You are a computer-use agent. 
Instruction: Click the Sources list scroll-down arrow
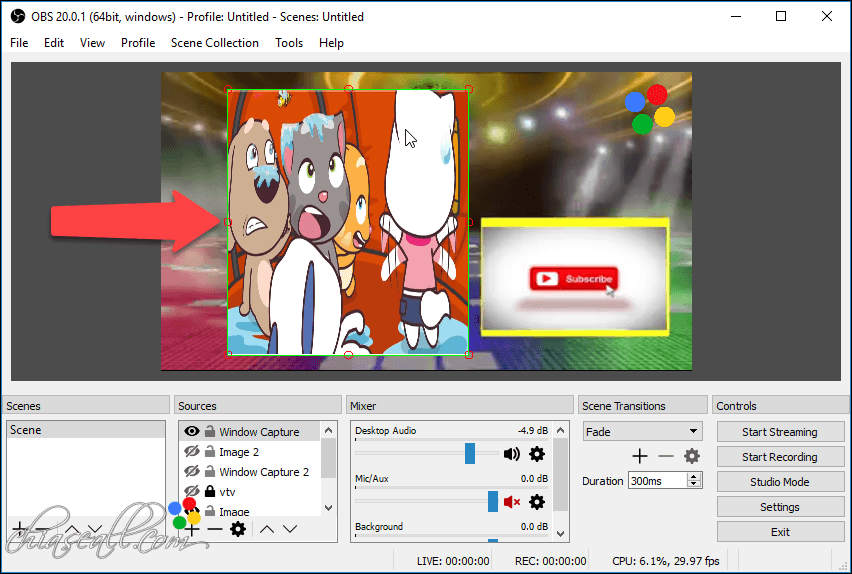pyautogui.click(x=328, y=508)
